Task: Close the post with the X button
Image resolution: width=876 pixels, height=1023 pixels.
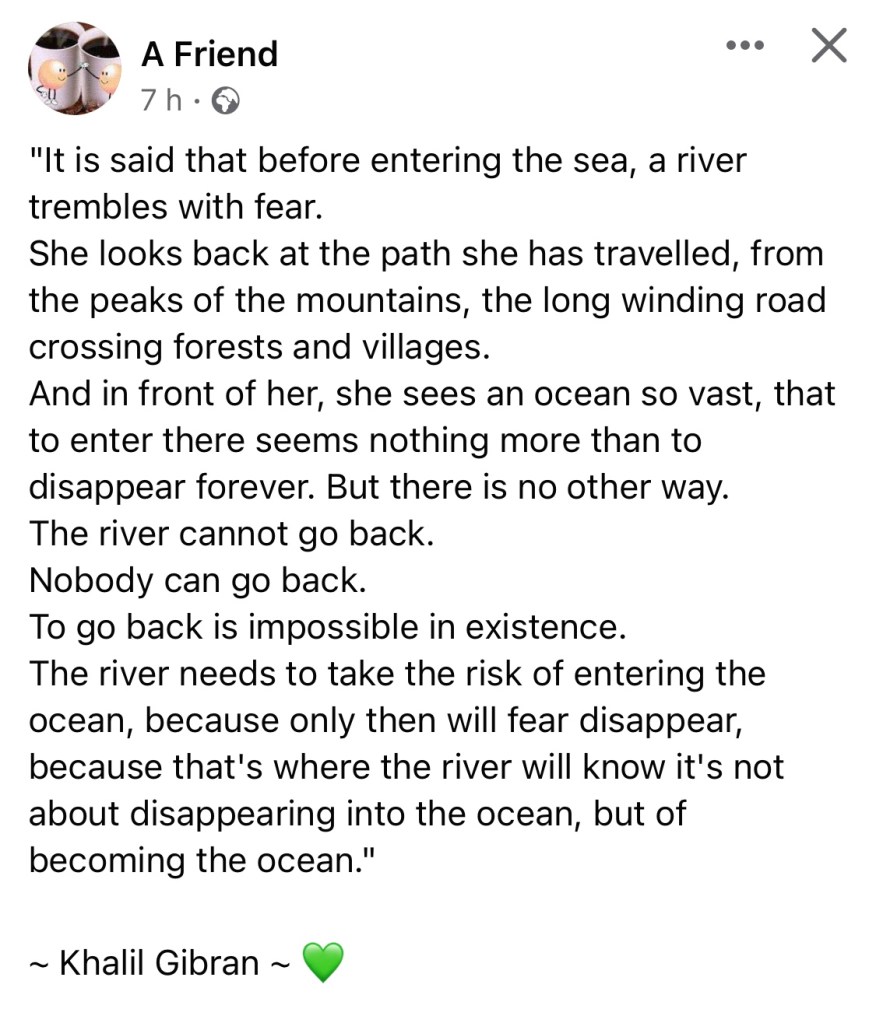Action: pyautogui.click(x=828, y=45)
